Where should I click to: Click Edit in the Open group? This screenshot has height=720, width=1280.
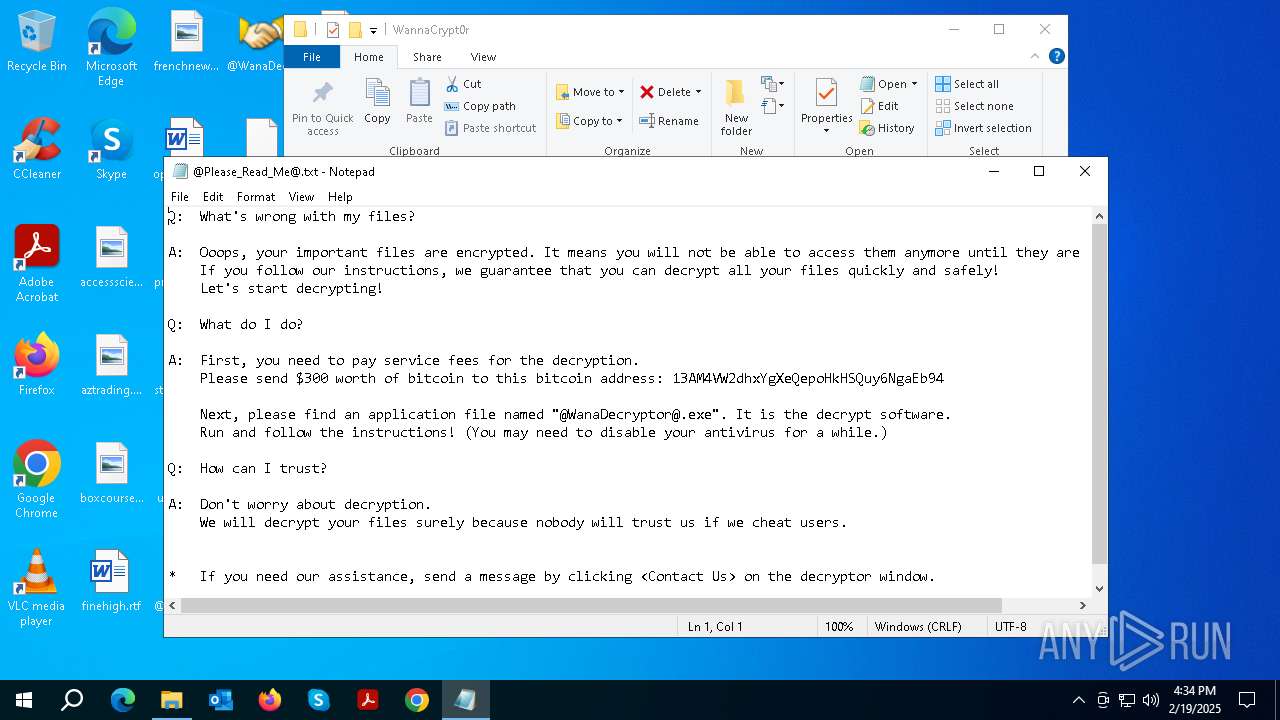point(880,106)
